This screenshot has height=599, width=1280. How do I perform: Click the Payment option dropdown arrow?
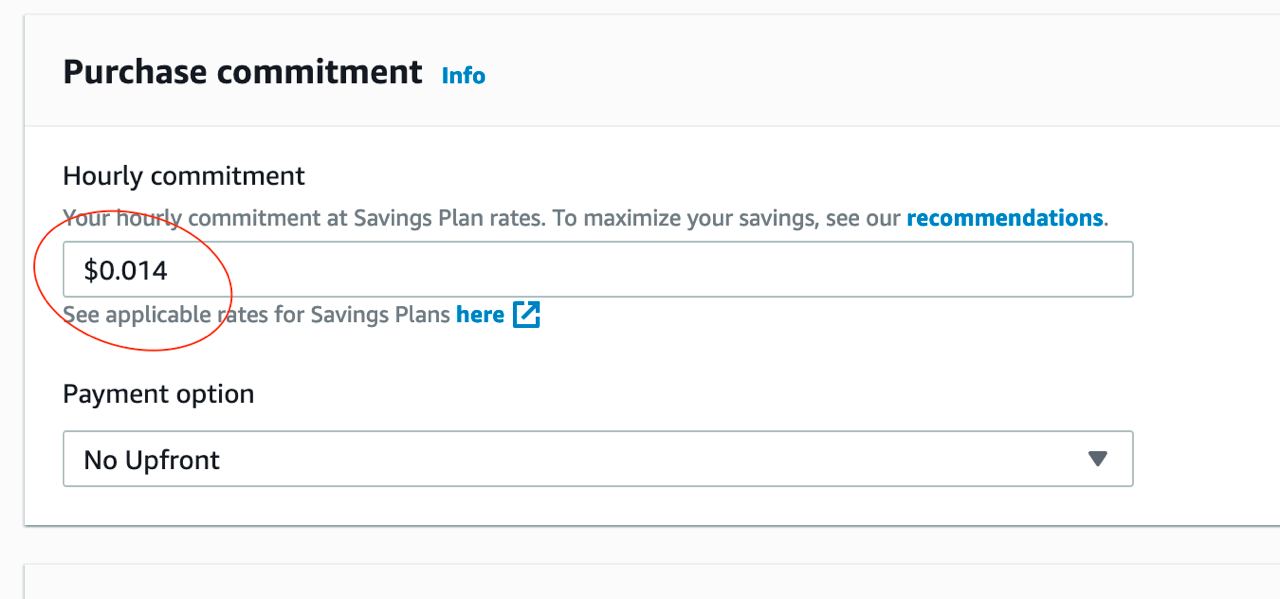point(1097,459)
